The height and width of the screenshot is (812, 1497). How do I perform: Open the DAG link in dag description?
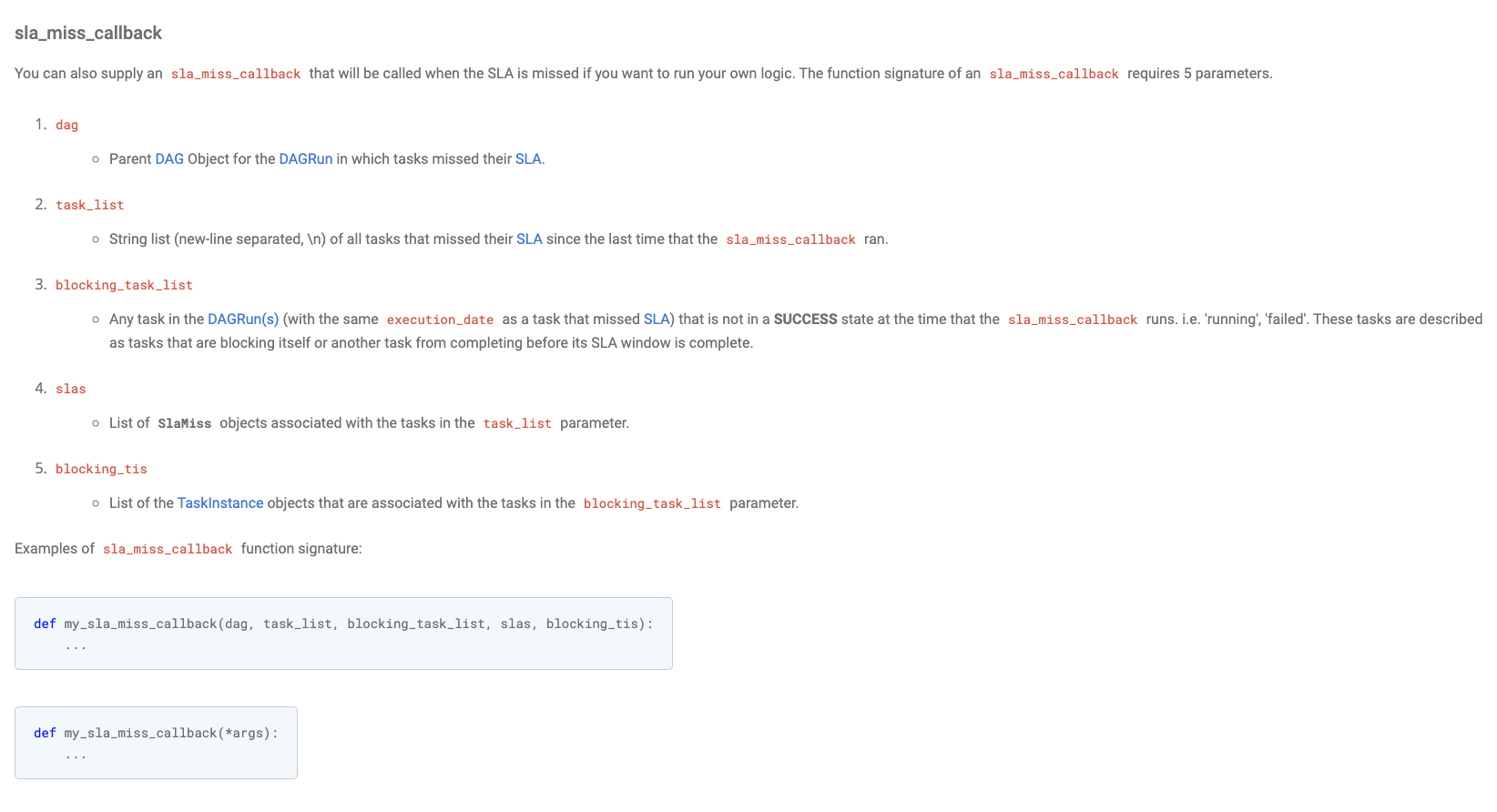[x=169, y=158]
